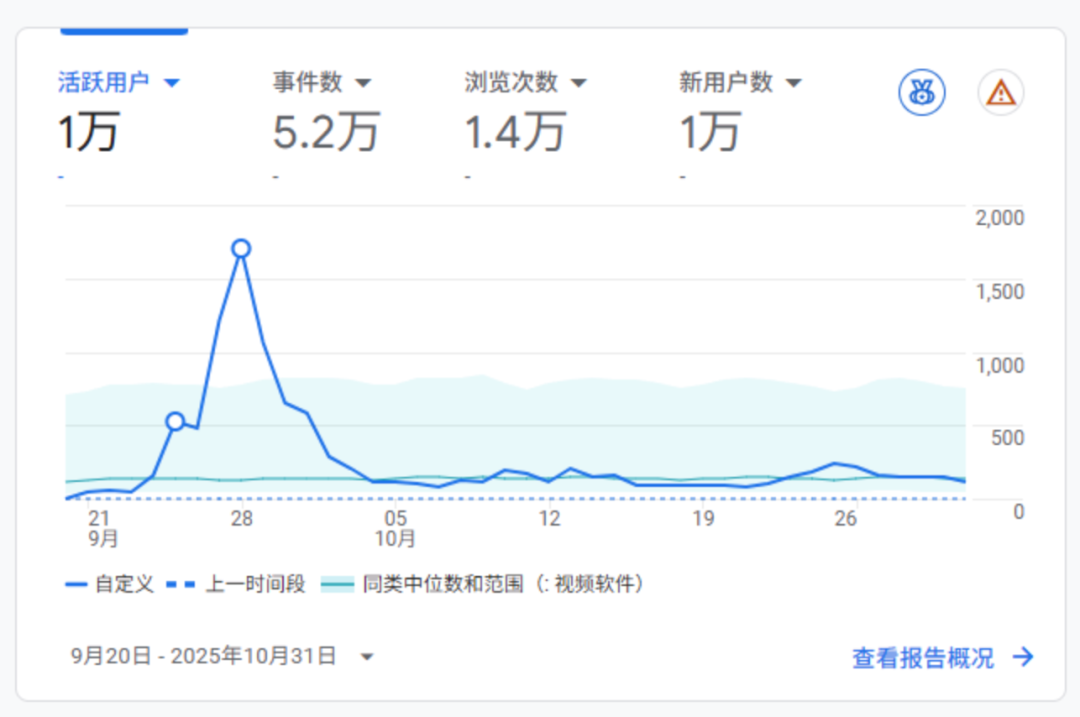
Task: Click the blue benchmark medal icon
Action: coord(922,92)
